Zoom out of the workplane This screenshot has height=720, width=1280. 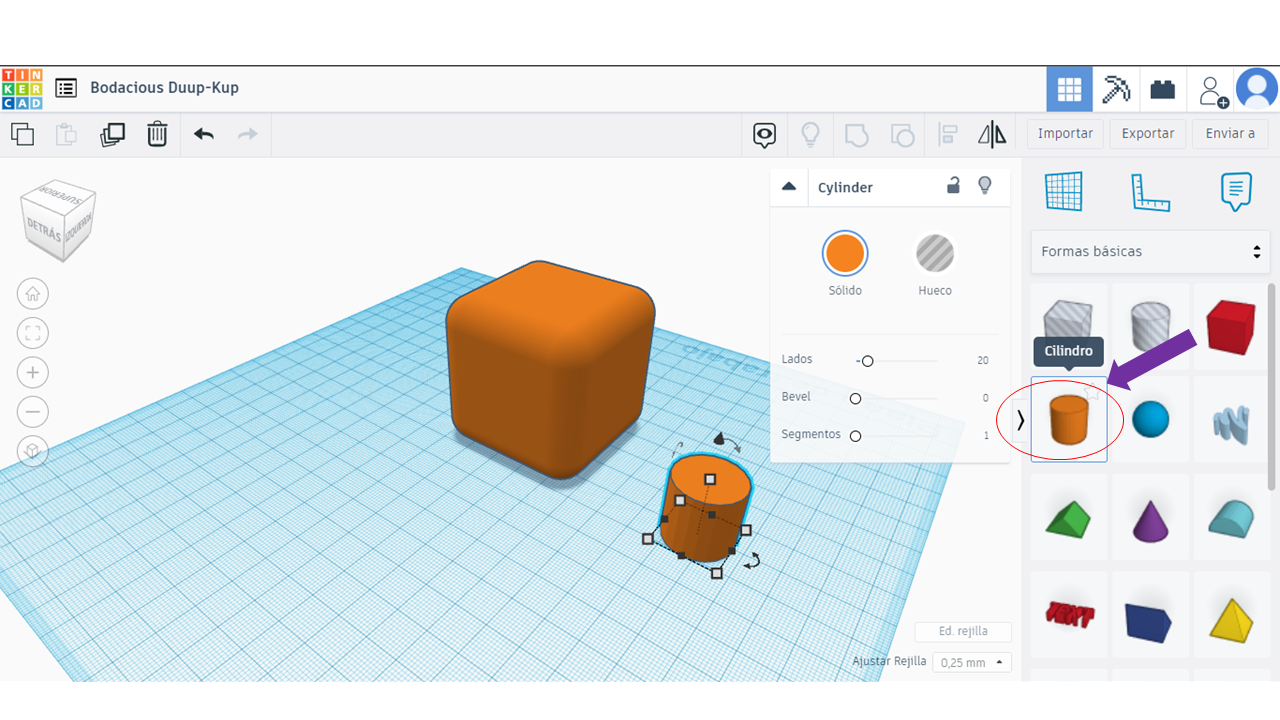[x=33, y=412]
